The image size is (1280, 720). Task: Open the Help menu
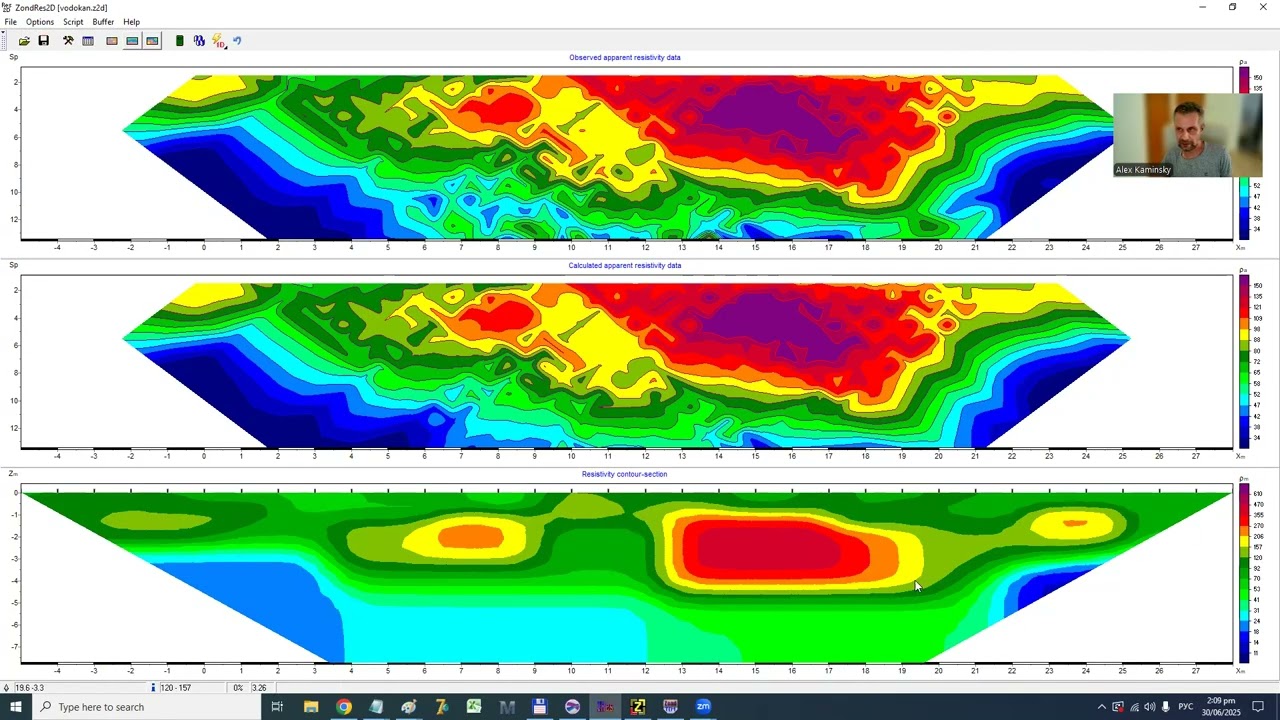tap(131, 22)
